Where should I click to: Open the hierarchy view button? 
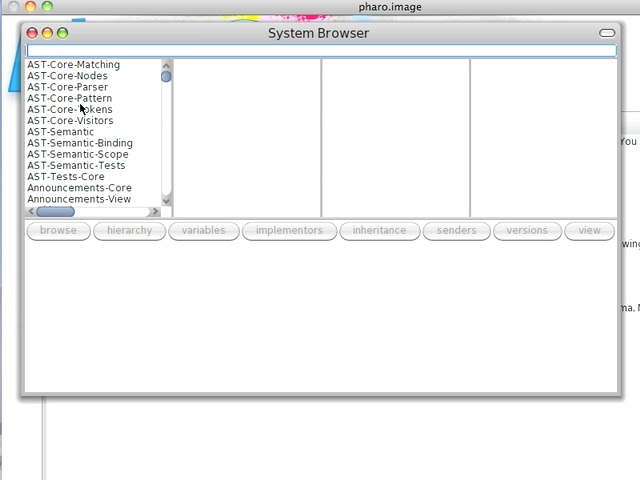tap(129, 231)
